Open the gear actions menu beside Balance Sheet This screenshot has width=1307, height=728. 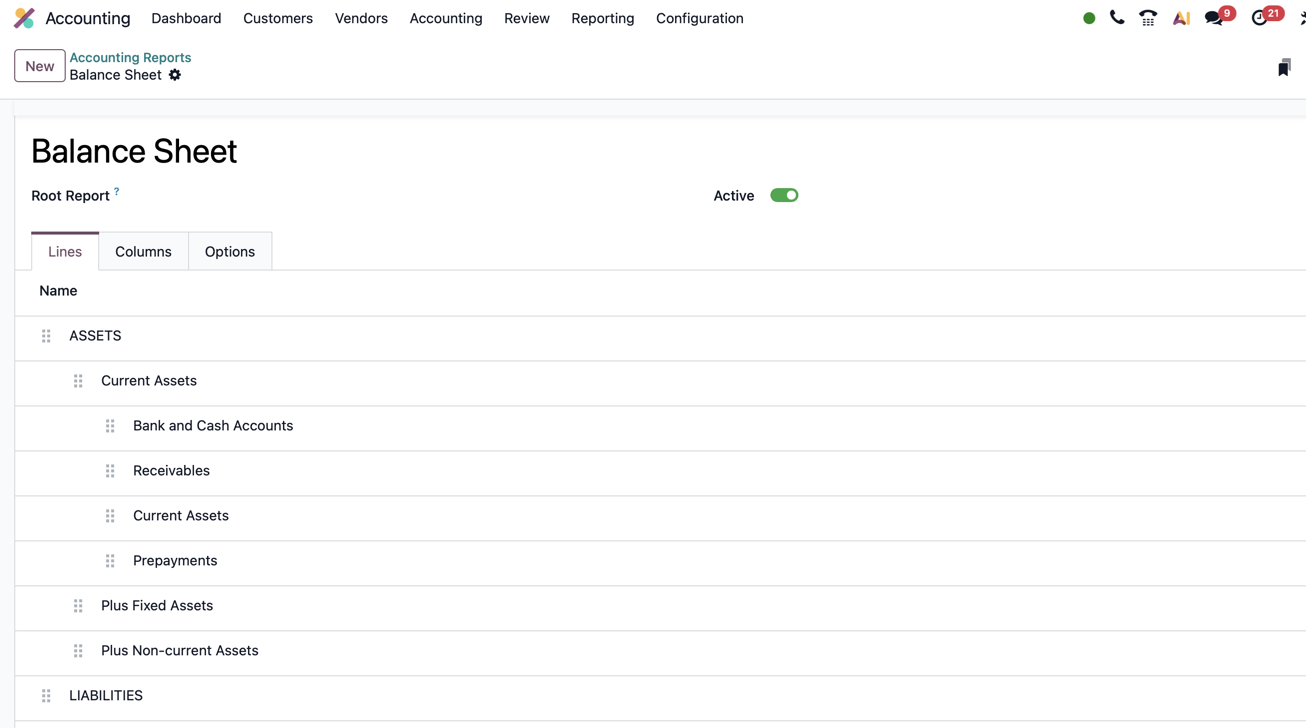[175, 75]
